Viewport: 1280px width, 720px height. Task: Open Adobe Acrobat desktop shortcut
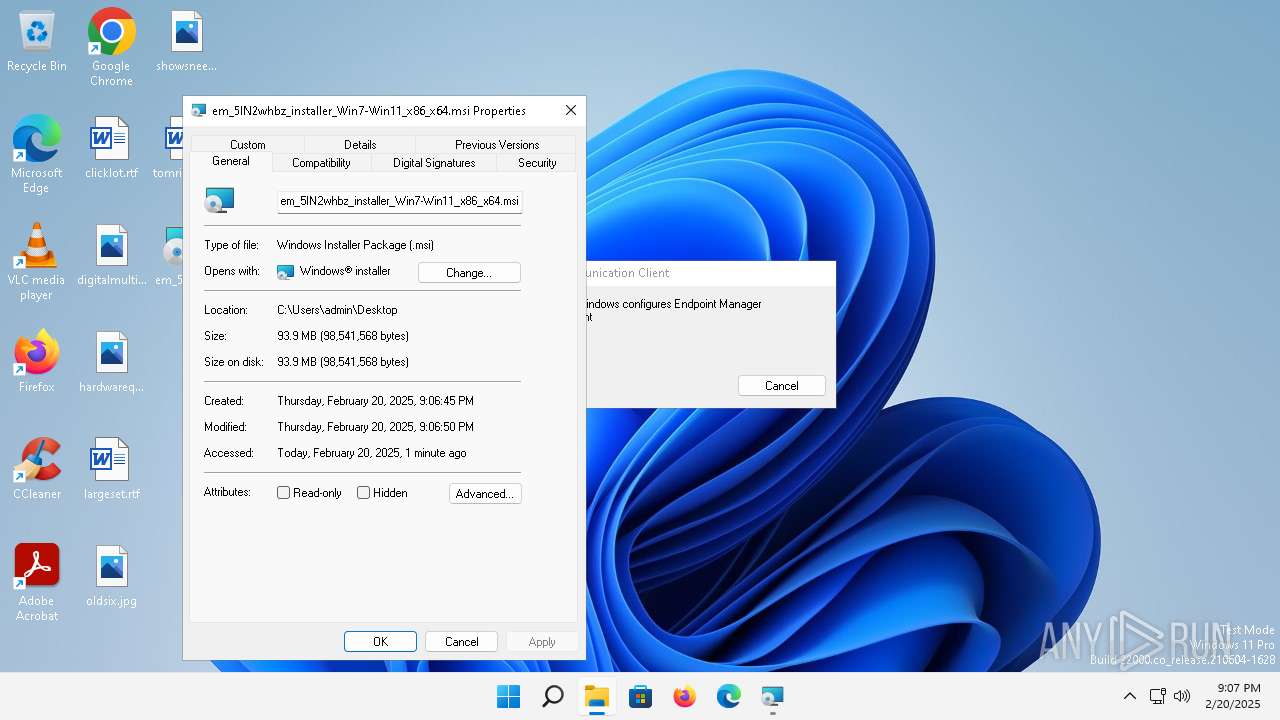point(37,583)
